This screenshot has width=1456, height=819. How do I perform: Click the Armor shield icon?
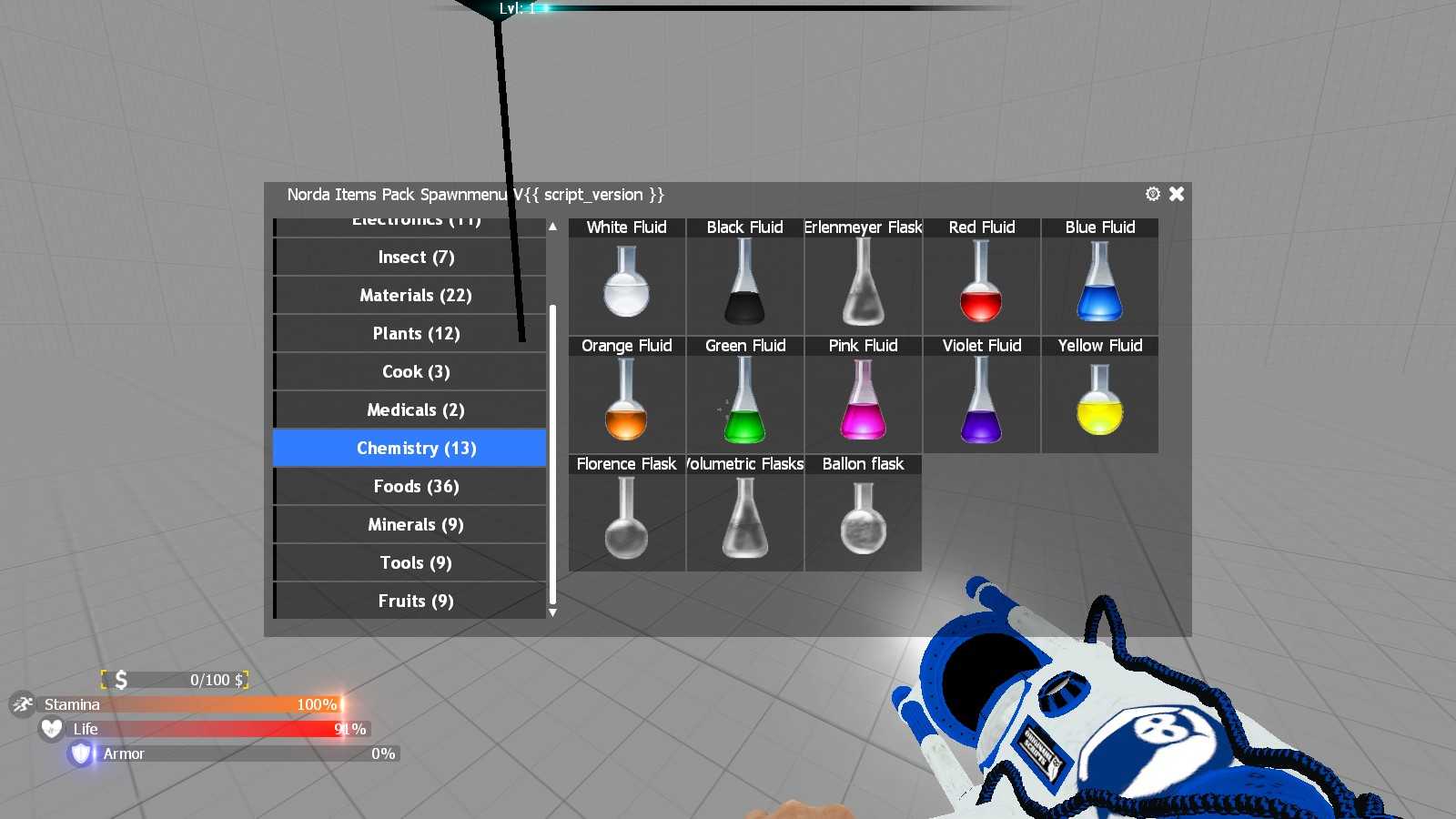click(x=81, y=753)
